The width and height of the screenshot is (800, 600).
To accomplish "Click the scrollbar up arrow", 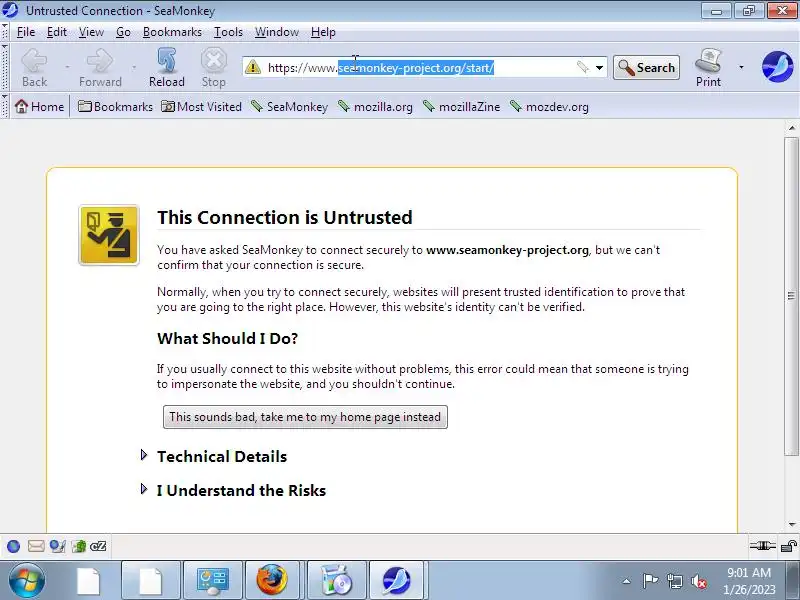I will (x=791, y=128).
